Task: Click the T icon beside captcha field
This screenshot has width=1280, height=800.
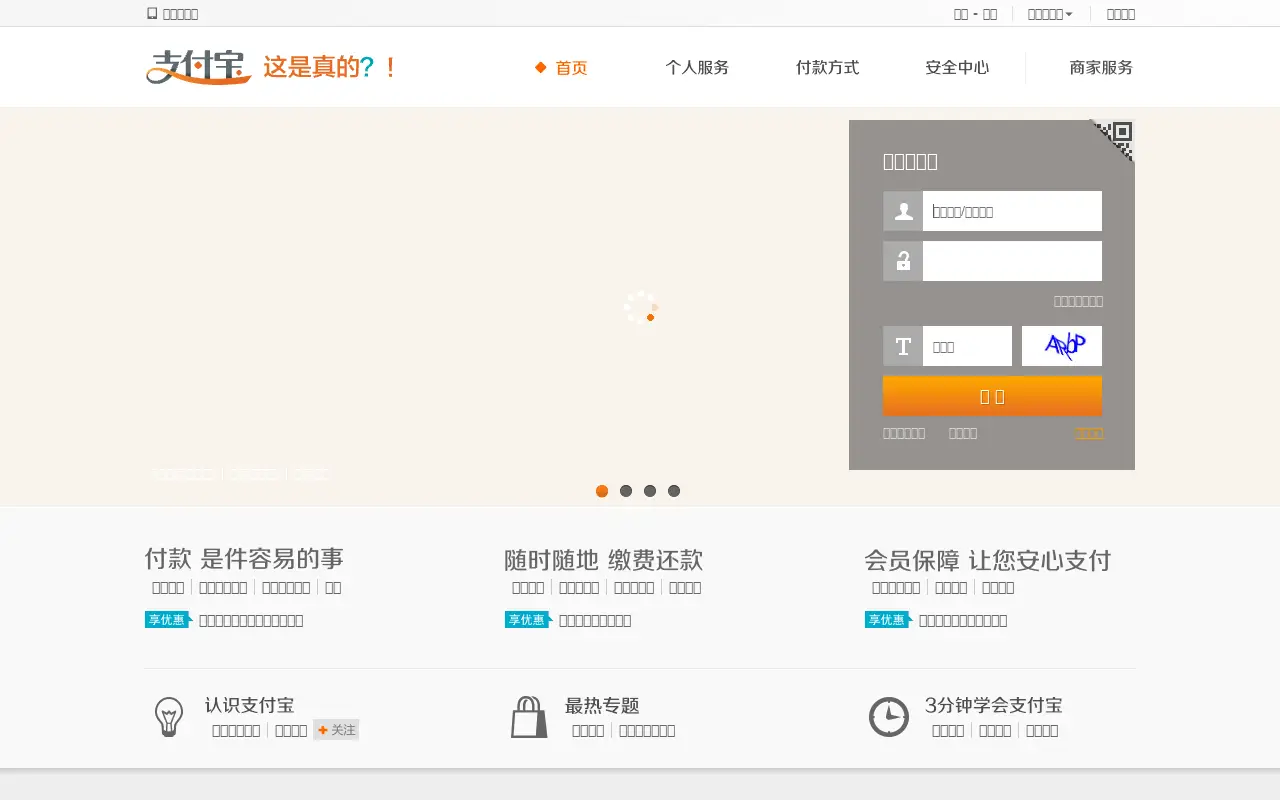Action: click(x=903, y=346)
